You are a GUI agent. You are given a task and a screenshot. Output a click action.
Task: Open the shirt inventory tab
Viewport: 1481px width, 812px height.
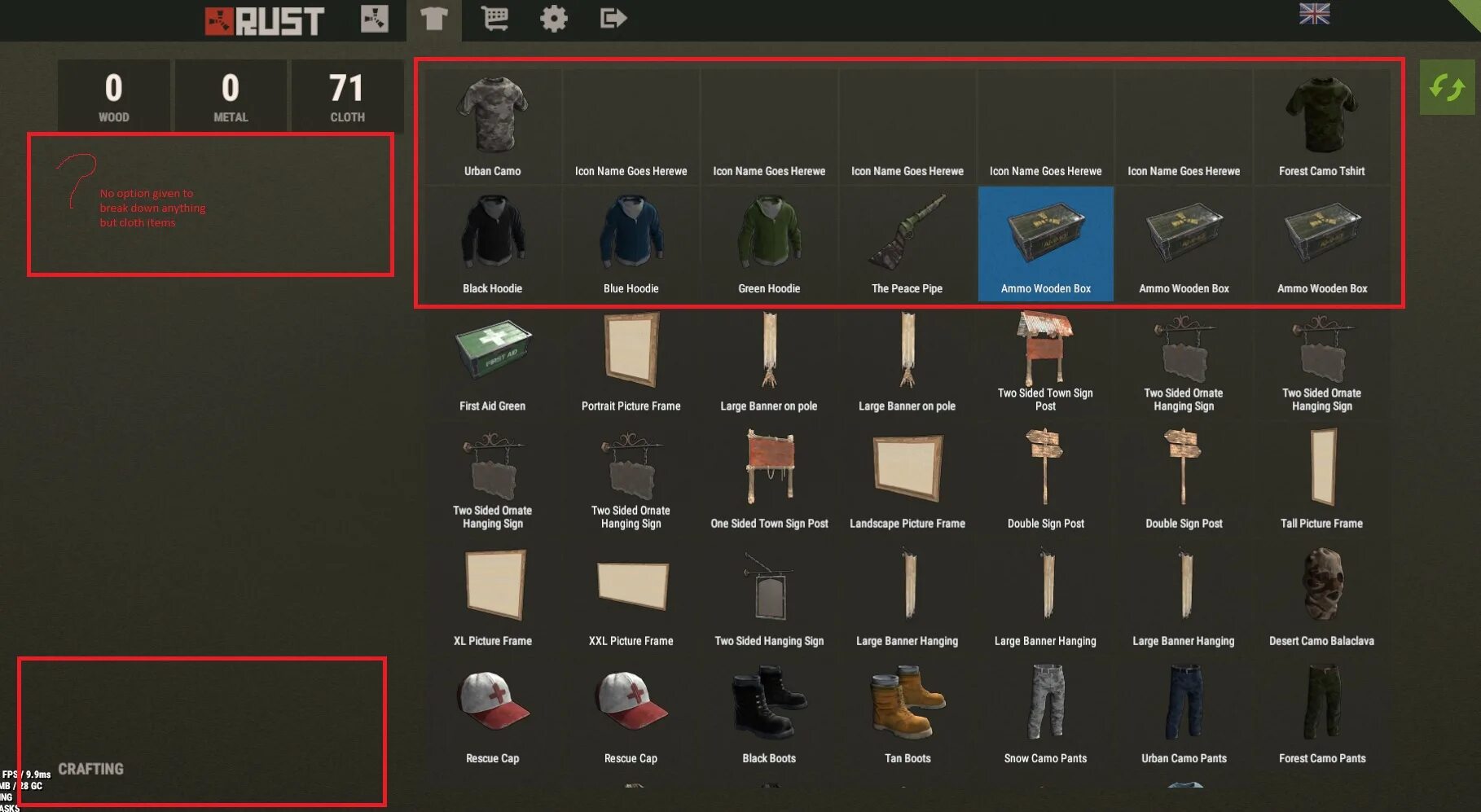click(x=433, y=19)
